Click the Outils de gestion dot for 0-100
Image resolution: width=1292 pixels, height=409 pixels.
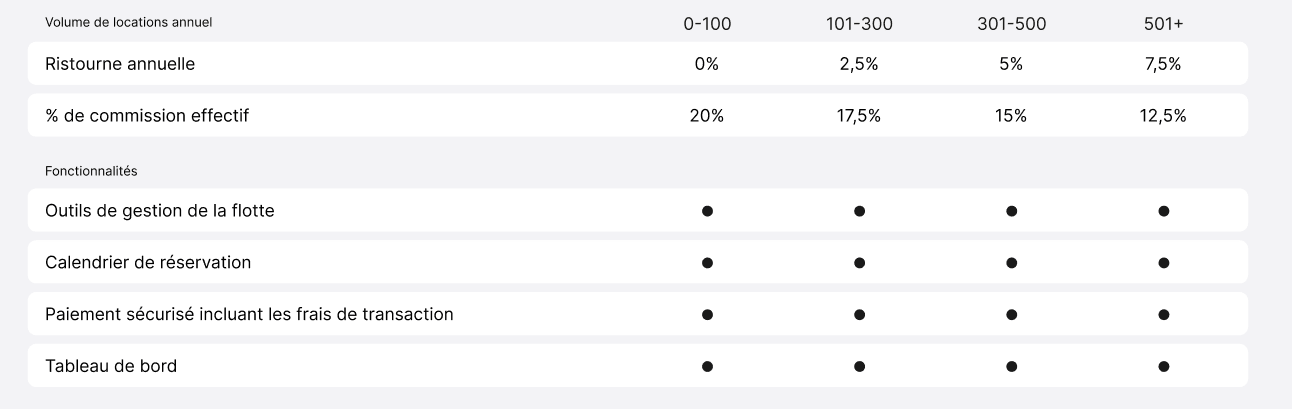tap(707, 211)
